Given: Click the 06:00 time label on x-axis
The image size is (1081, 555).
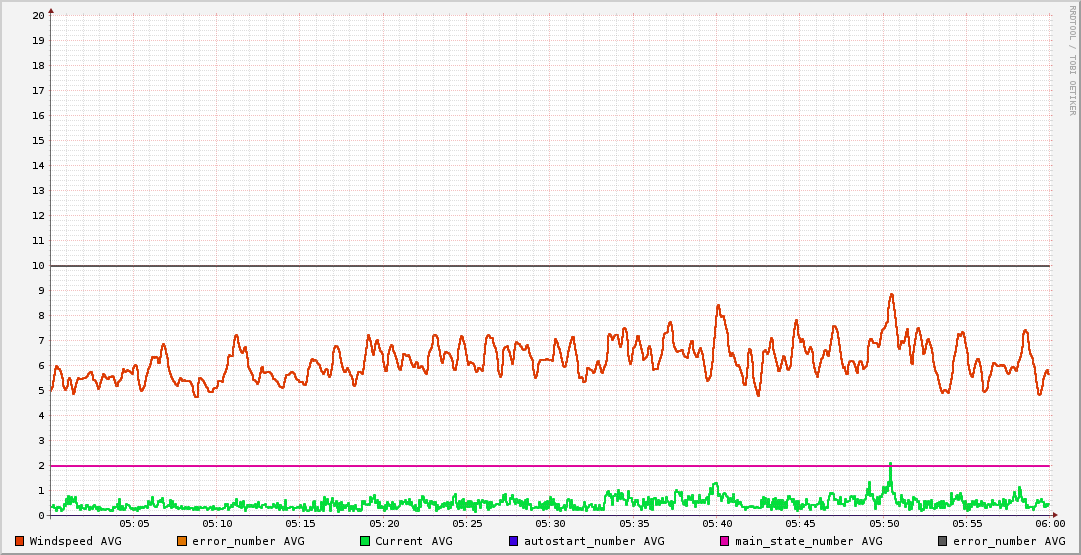Looking at the screenshot, I should point(1049,523).
